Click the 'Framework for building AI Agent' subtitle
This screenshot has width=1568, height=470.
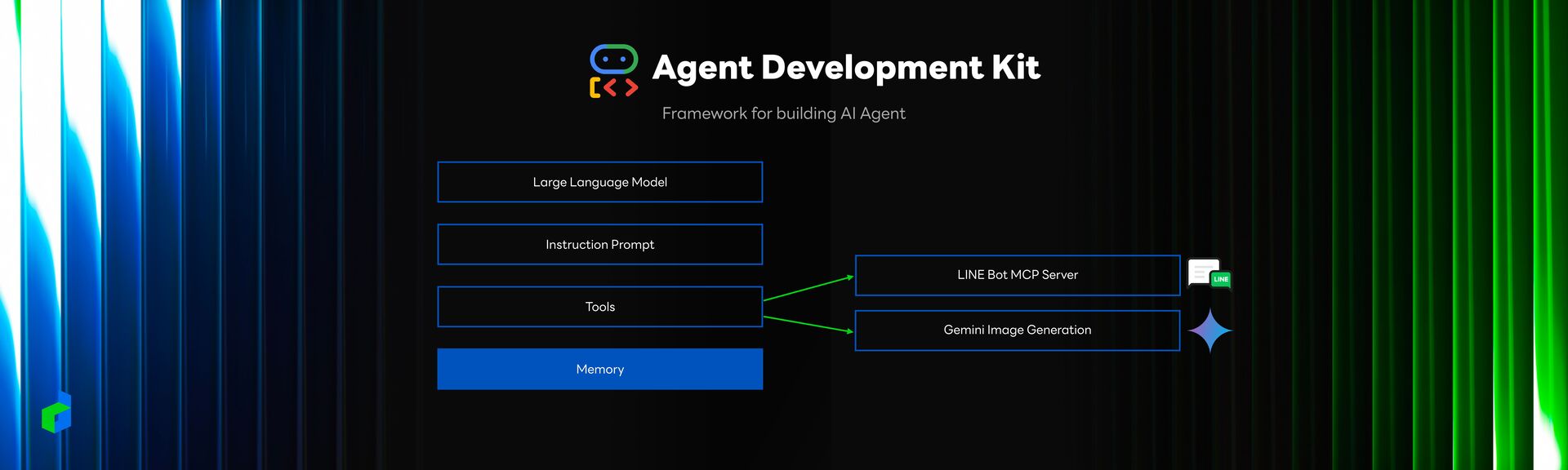coord(784,113)
